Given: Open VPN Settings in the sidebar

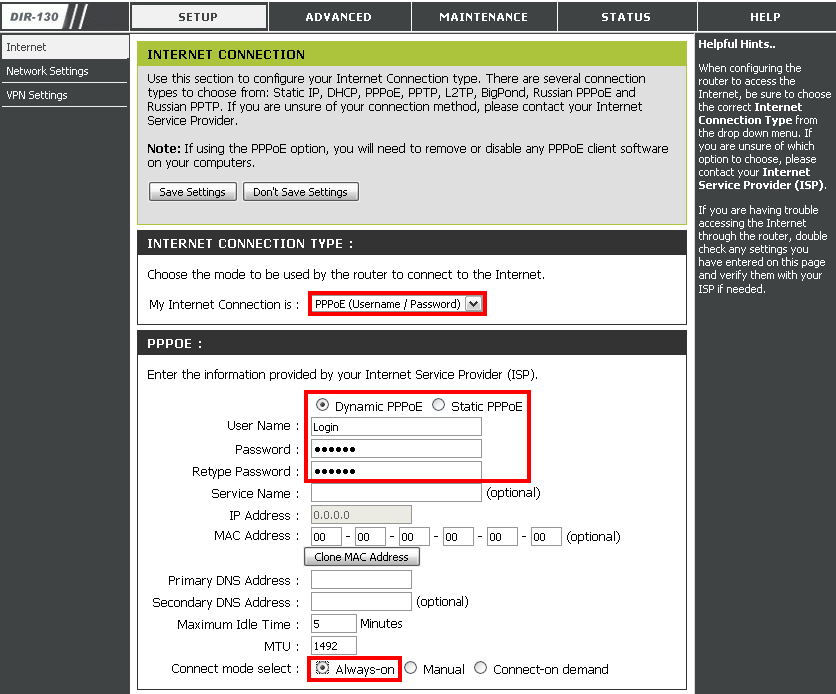Looking at the screenshot, I should 65,95.
